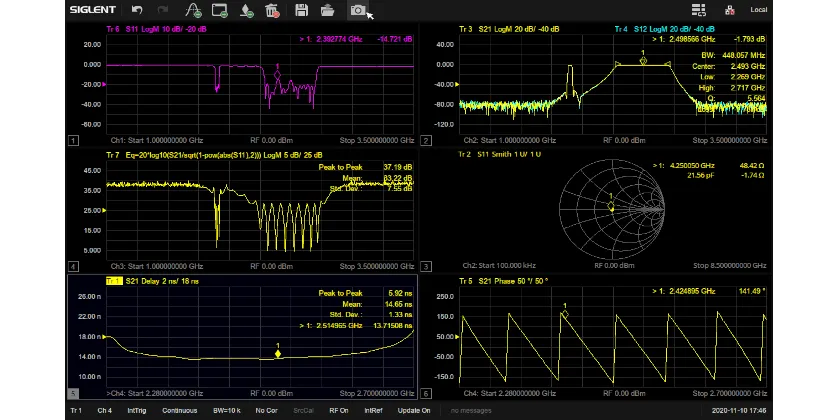Click the undo arrow icon

[x=137, y=10]
